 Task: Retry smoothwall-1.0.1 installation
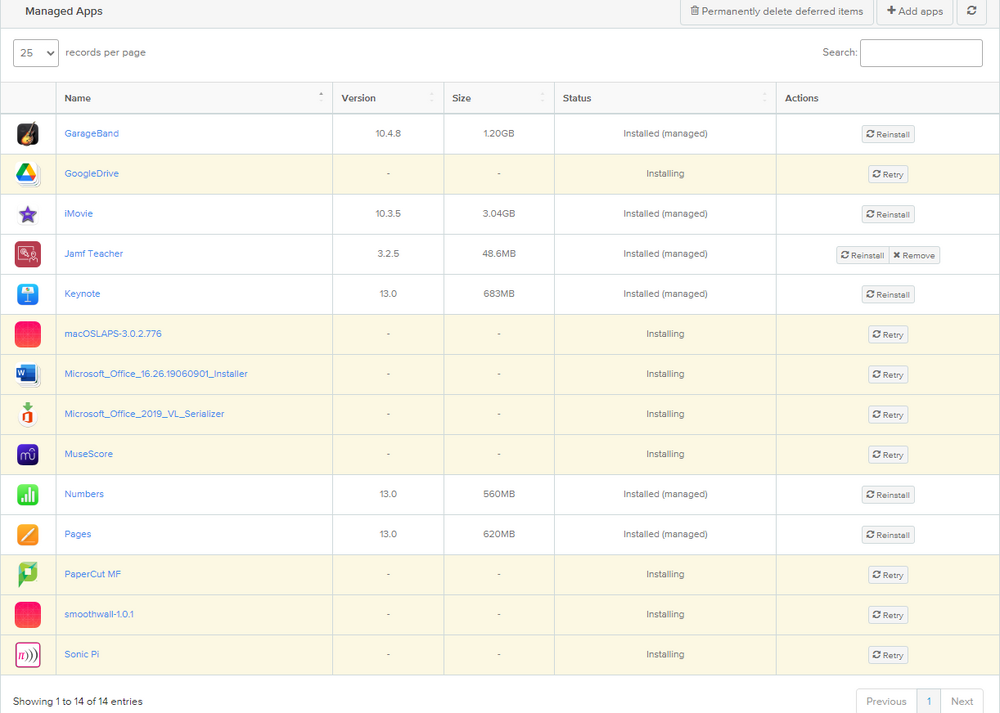coord(888,615)
